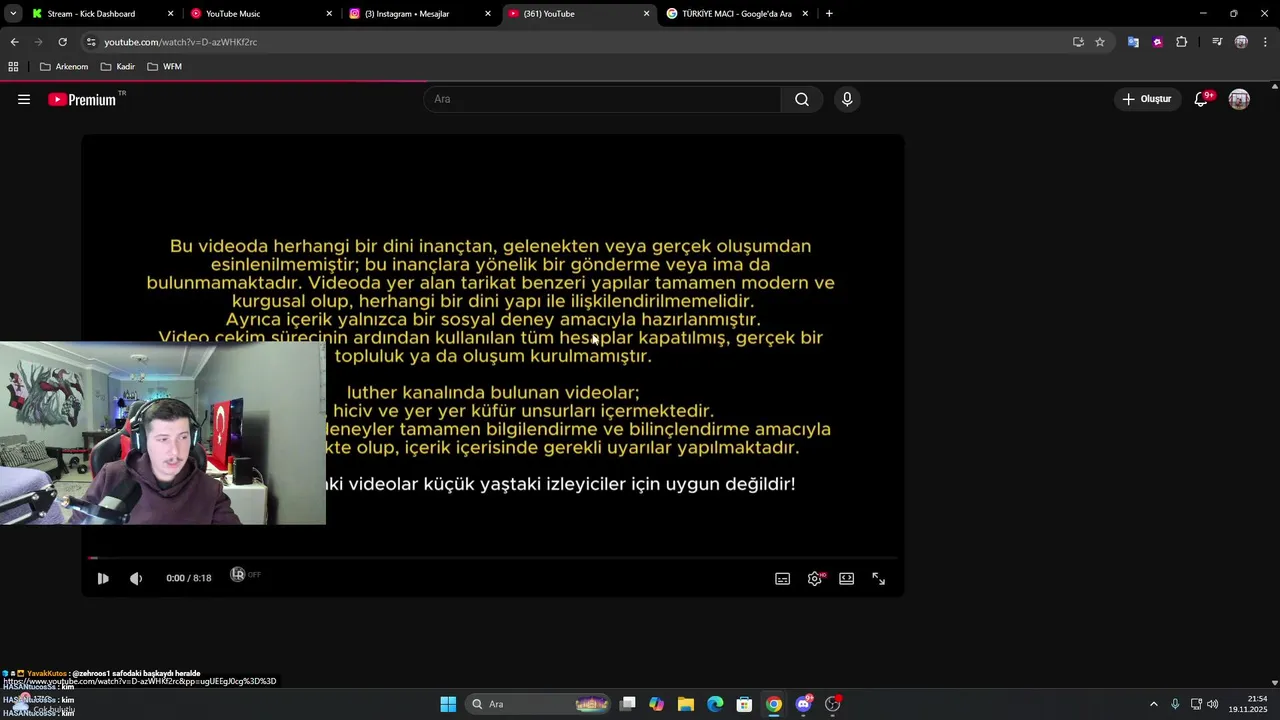Open Microsoft Store from the taskbar

pos(744,704)
